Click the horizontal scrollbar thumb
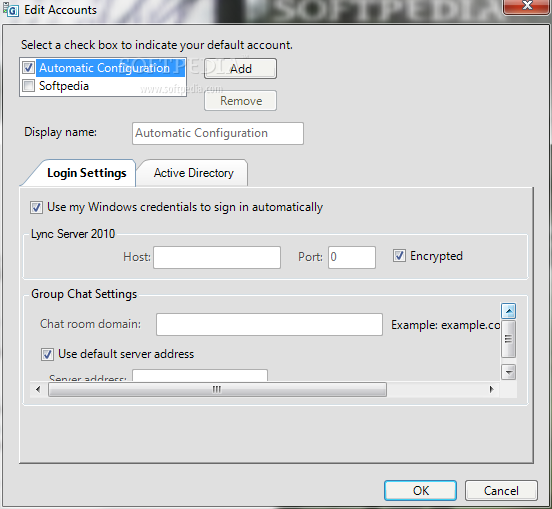Screen dimensions: 552x509 tap(217, 389)
